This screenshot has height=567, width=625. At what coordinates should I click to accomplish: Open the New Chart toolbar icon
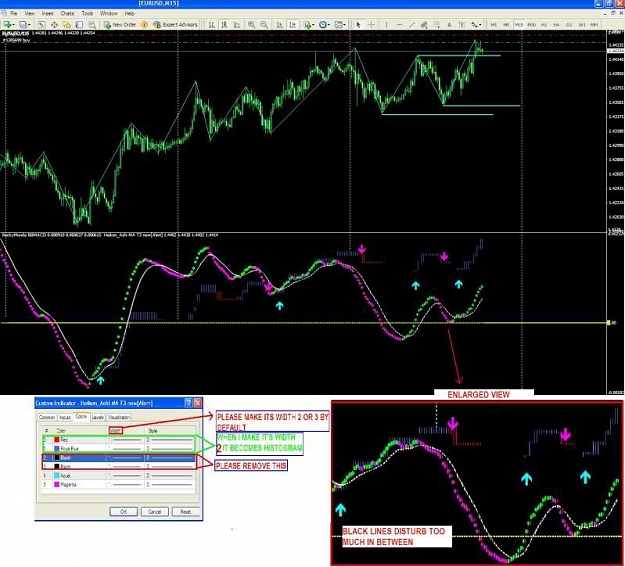point(8,25)
